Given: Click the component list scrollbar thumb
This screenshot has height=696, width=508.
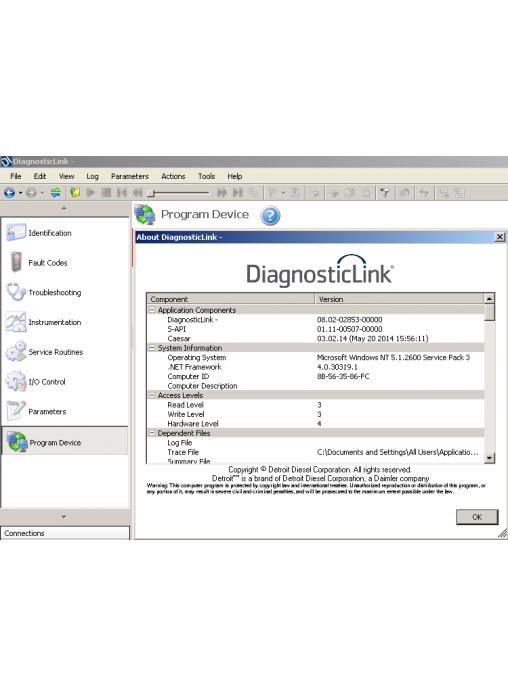Looking at the screenshot, I should tap(489, 312).
